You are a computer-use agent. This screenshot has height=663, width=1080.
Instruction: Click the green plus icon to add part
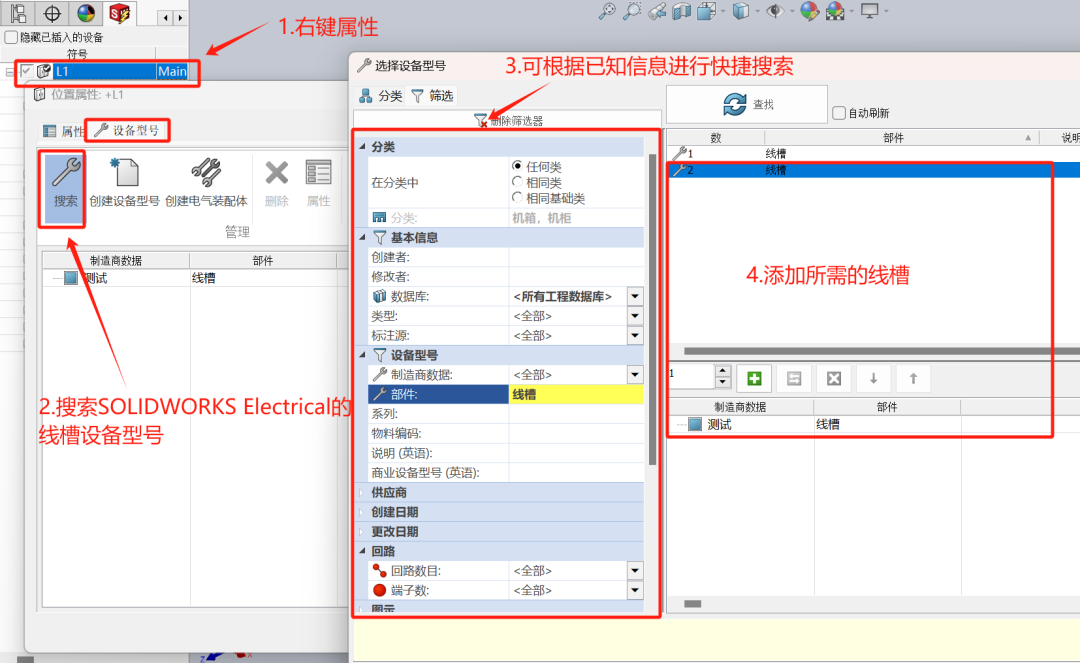coord(755,378)
